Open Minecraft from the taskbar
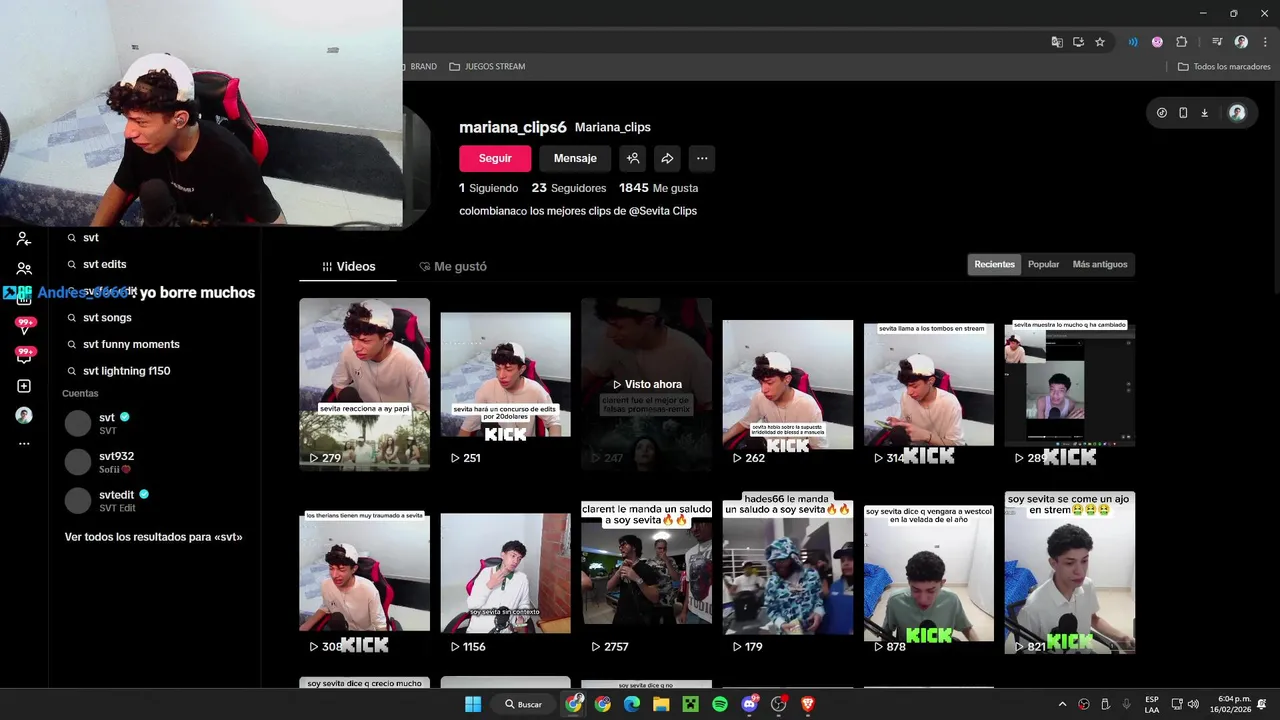 (x=690, y=704)
